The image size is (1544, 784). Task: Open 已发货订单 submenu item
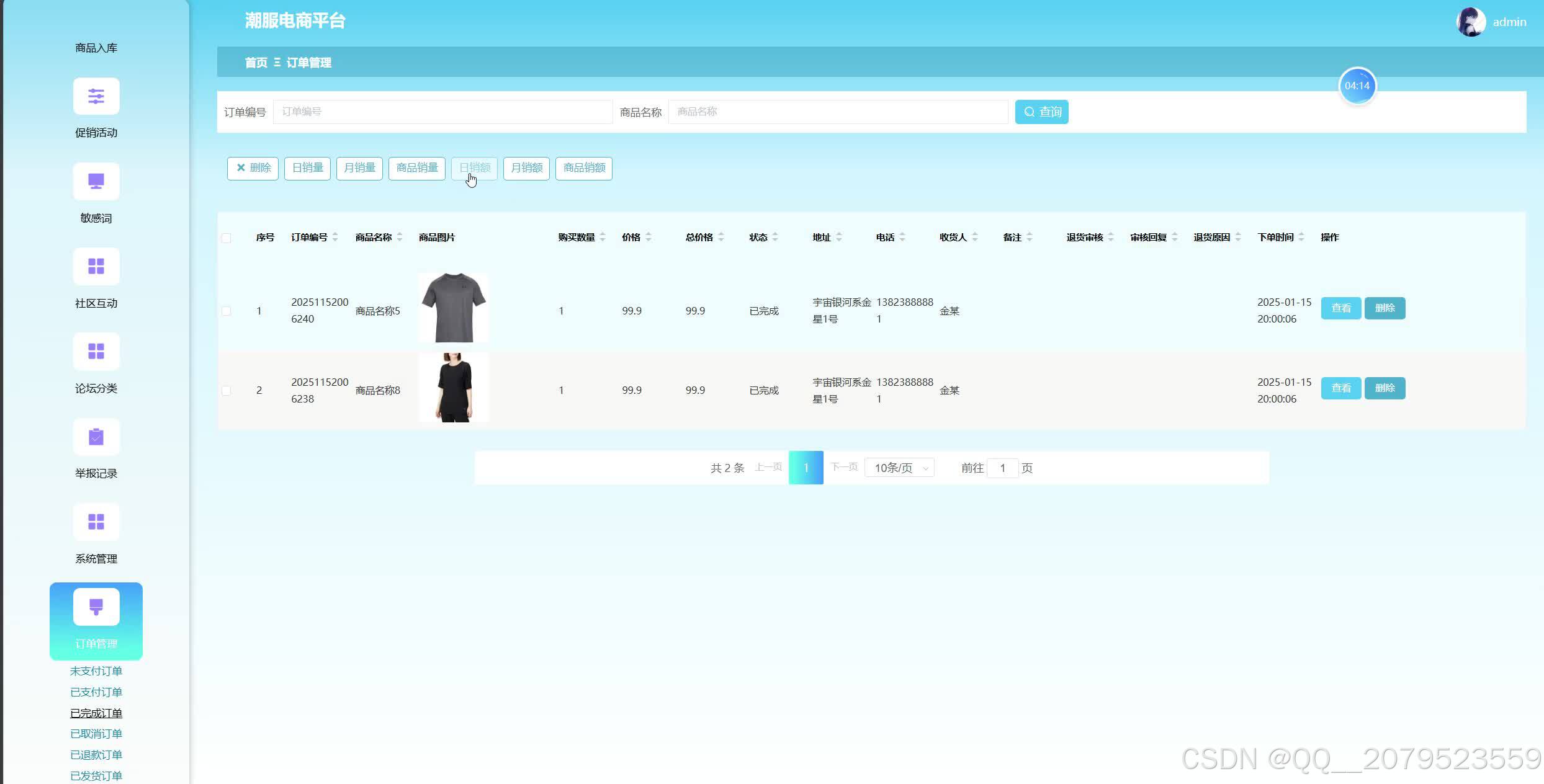click(96, 776)
